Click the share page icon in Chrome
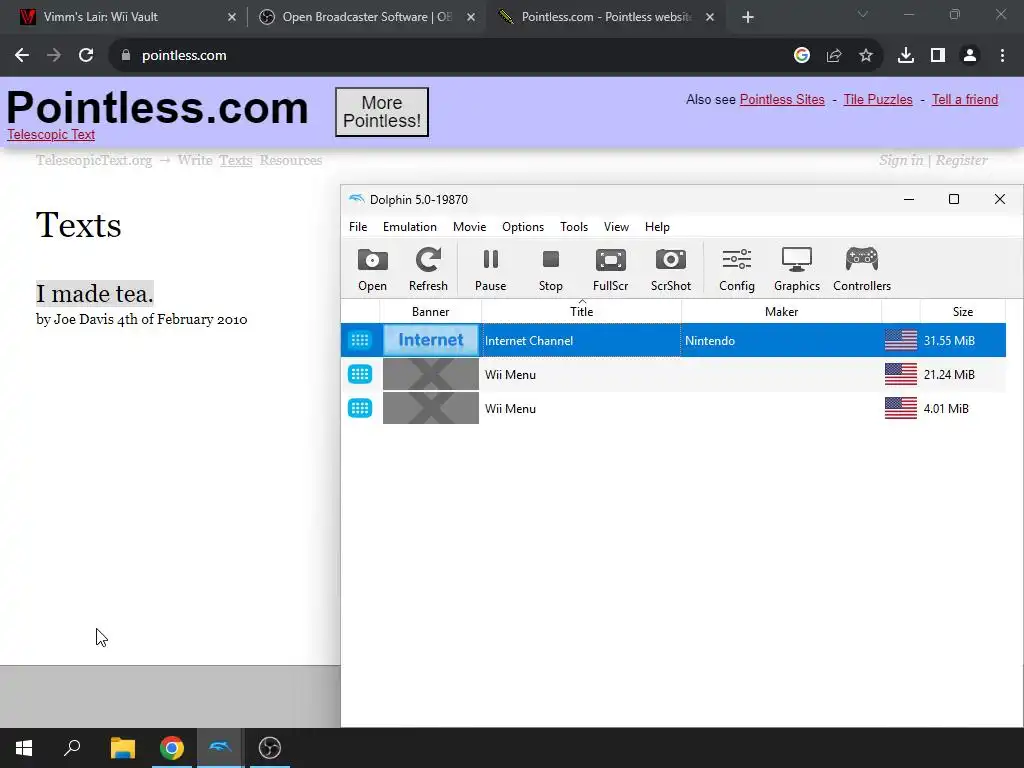The width and height of the screenshot is (1024, 768). click(833, 56)
